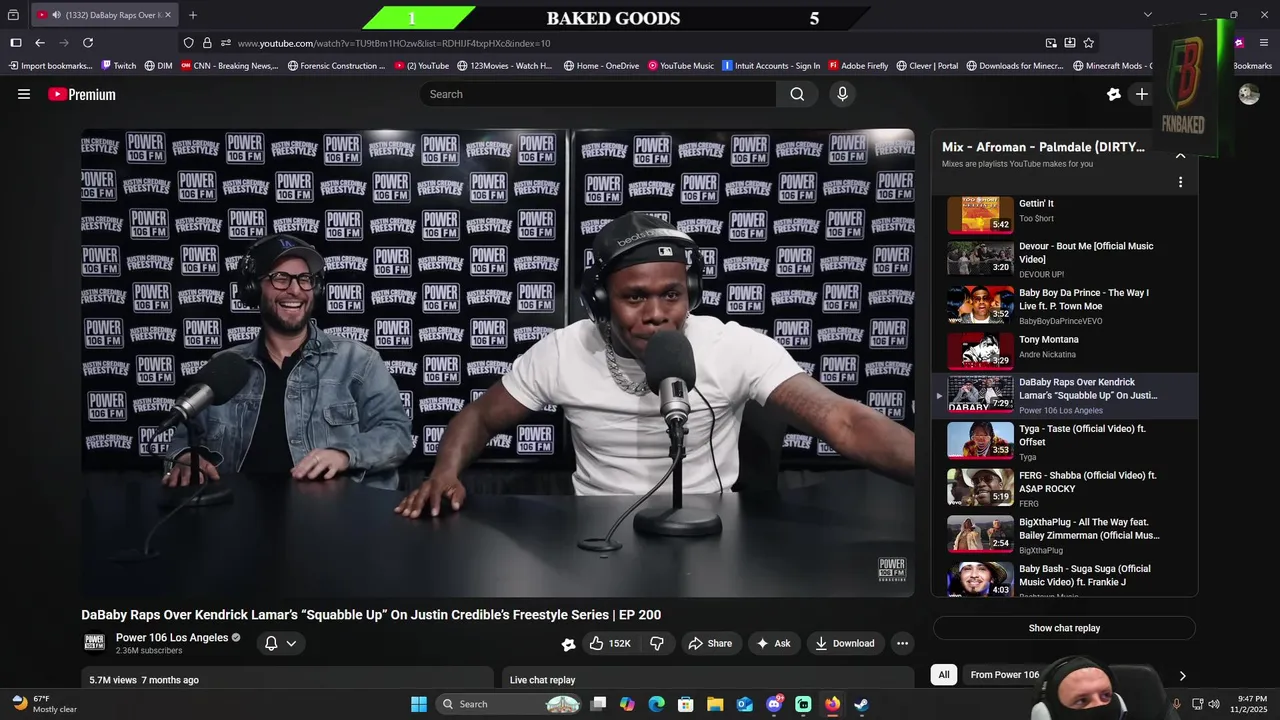1280x720 pixels.
Task: Toggle the notification bell for Power 106
Action: point(280,643)
